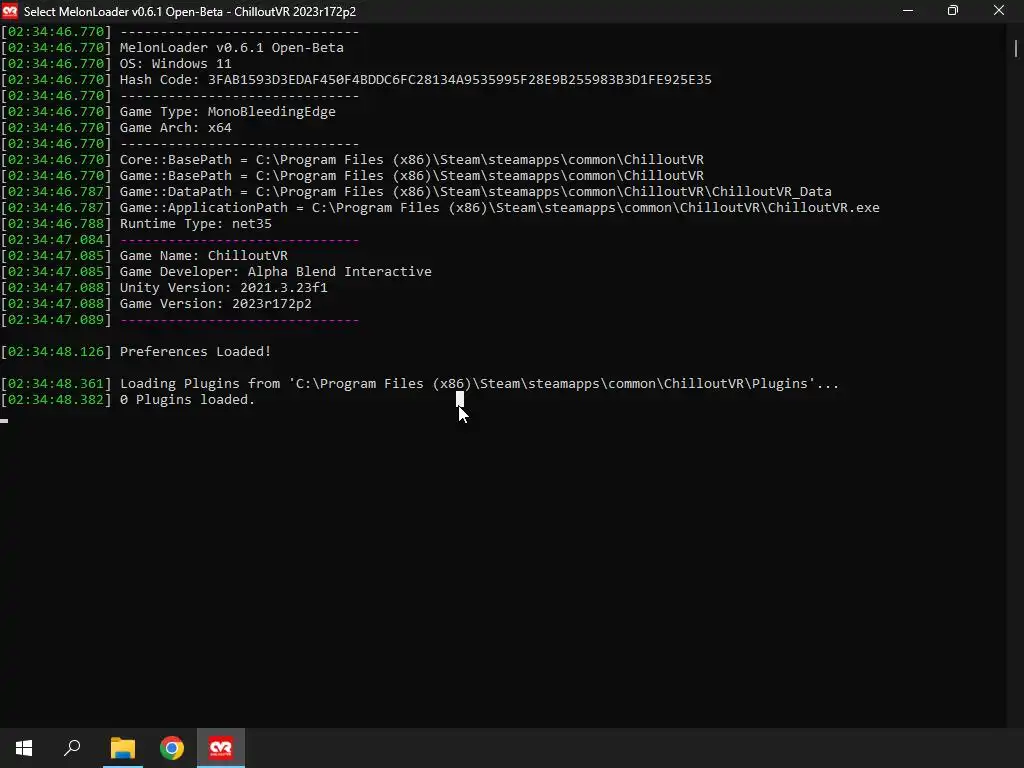Click the 'Game::ApplicationPath' log line
Screen dimensions: 1024x768
[x=500, y=208]
